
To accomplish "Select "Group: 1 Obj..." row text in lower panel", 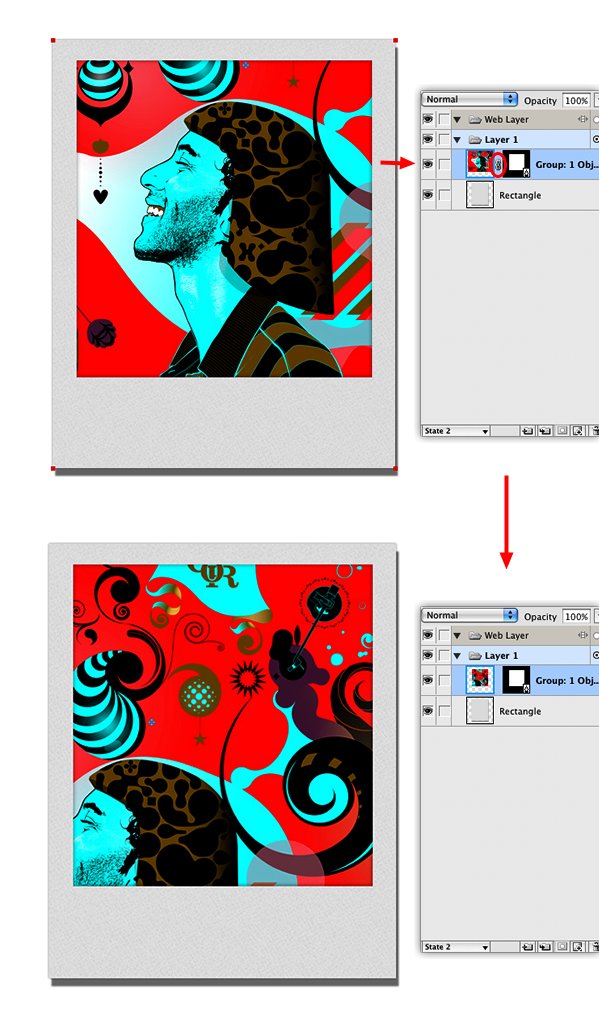I will [x=567, y=680].
